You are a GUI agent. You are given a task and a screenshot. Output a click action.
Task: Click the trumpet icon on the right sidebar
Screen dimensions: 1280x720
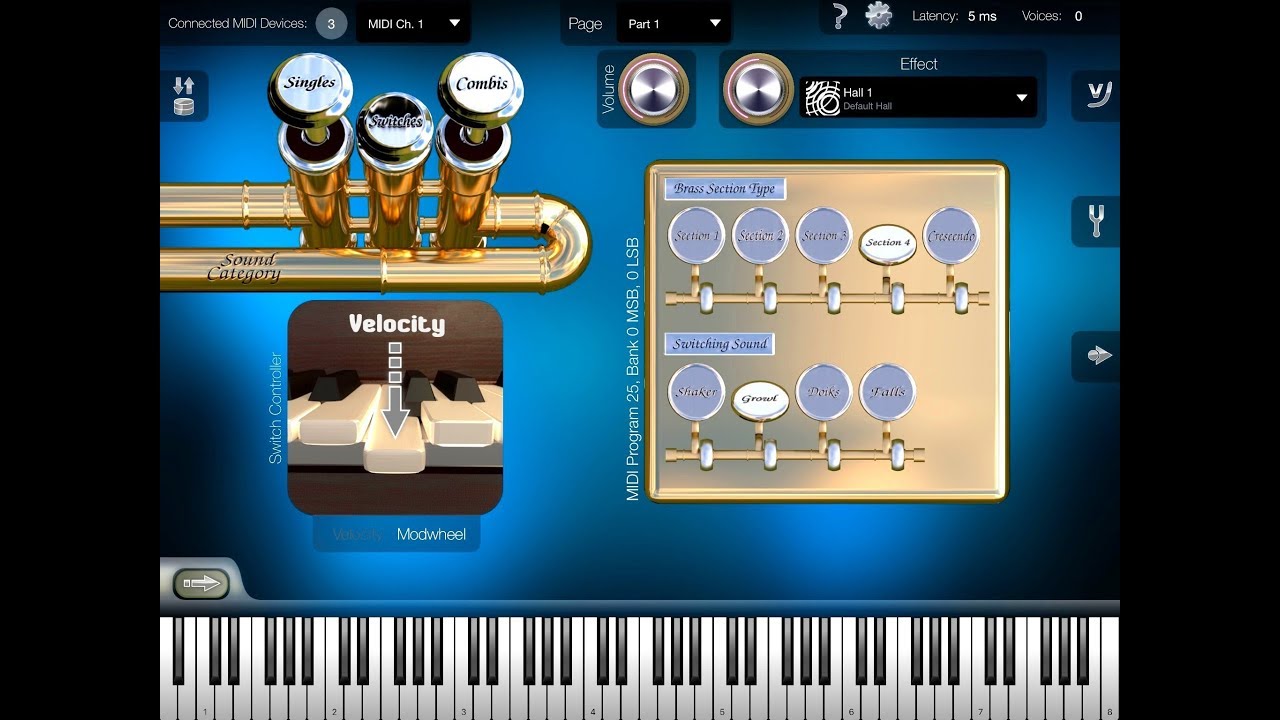(x=1099, y=355)
